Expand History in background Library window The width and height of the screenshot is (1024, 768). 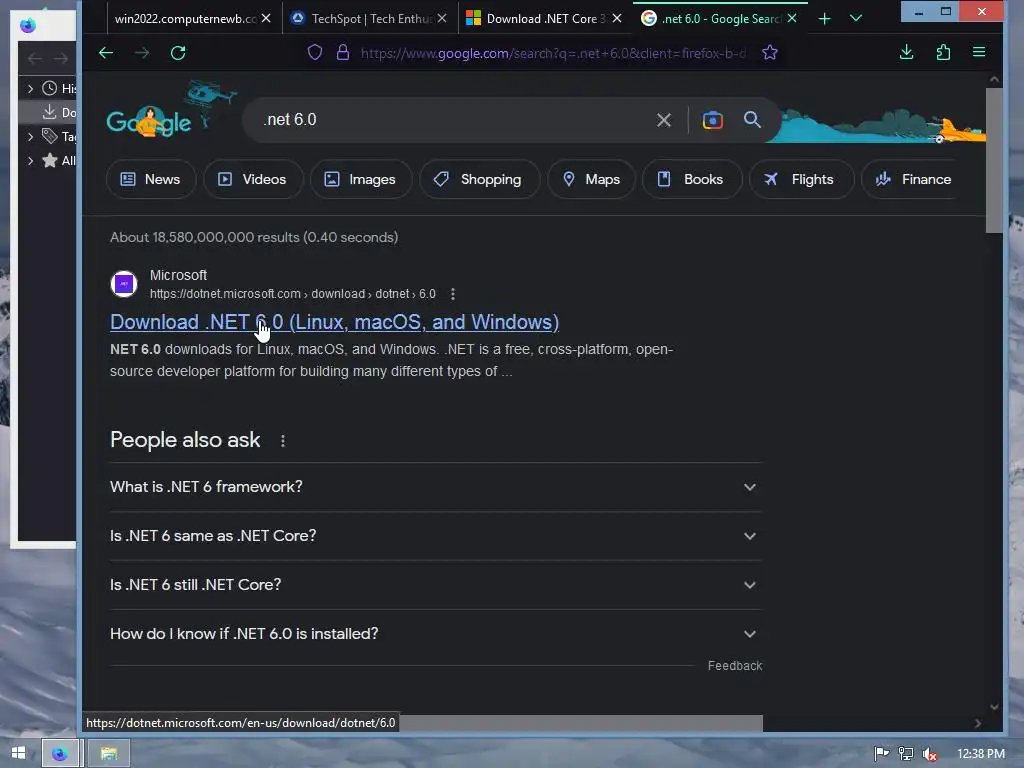click(x=30, y=88)
